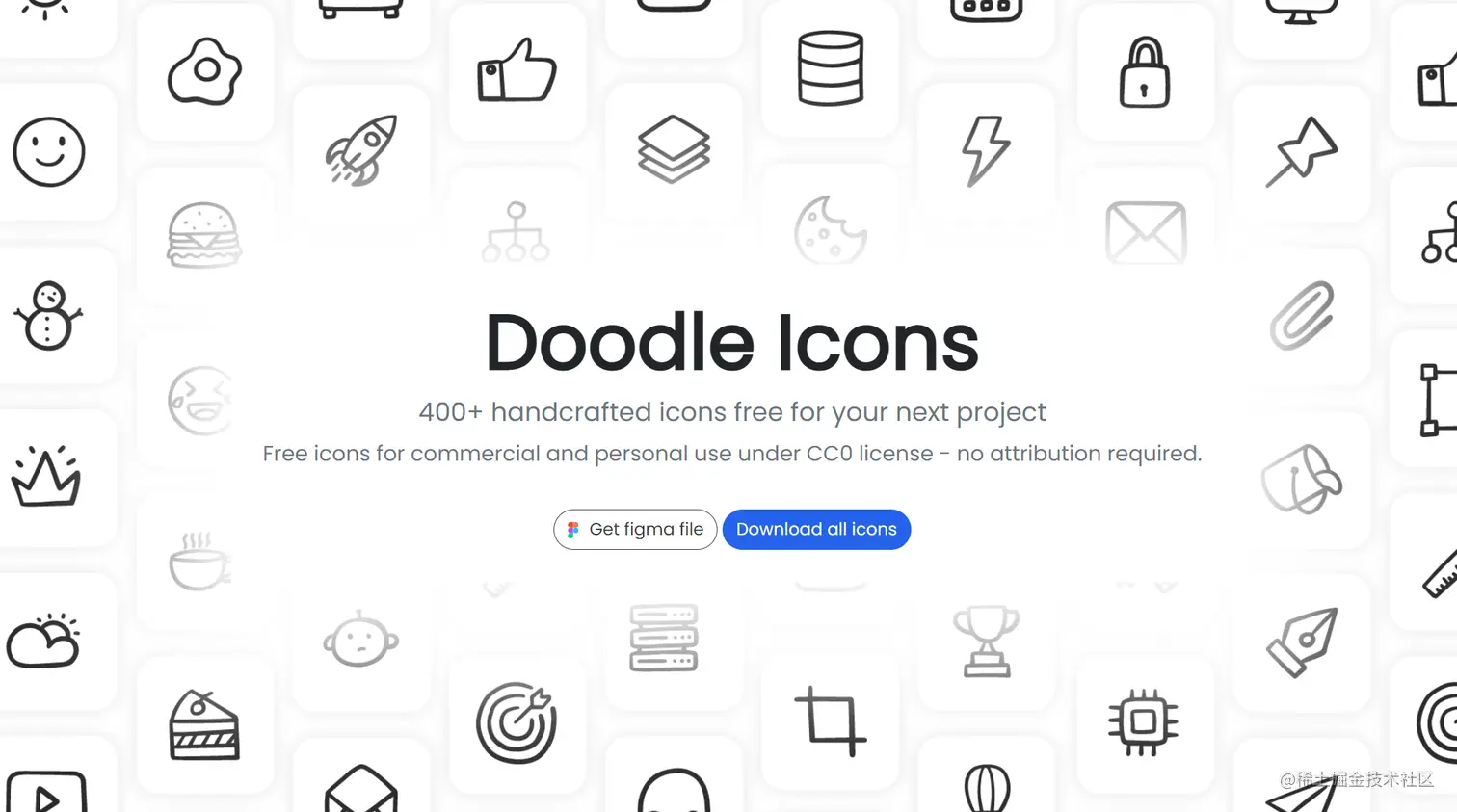Select the trophy icon

pyautogui.click(x=986, y=641)
